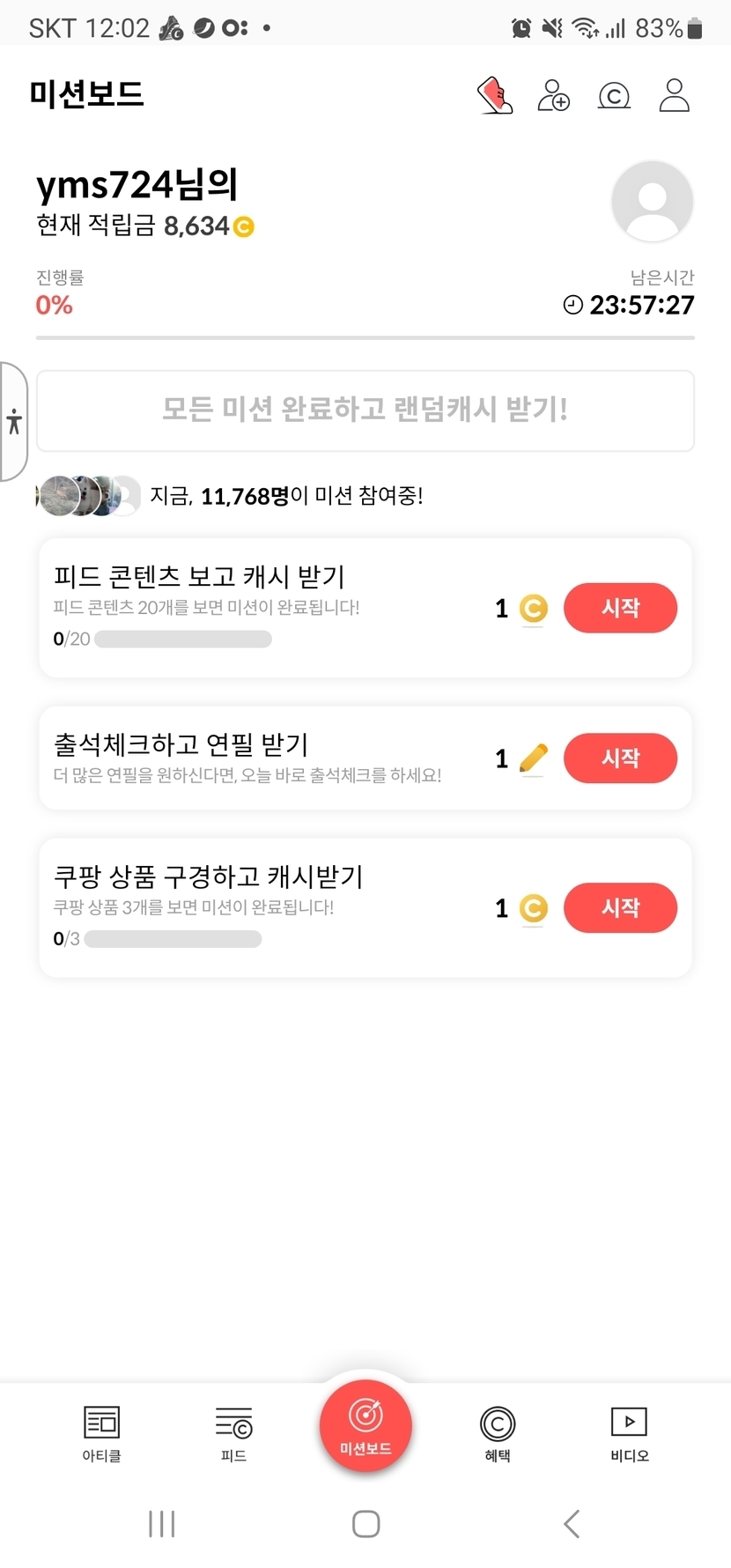Viewport: 731px width, 1568px height.
Task: Start the 출석체크하고 연필 받기 mission
Action: click(620, 758)
